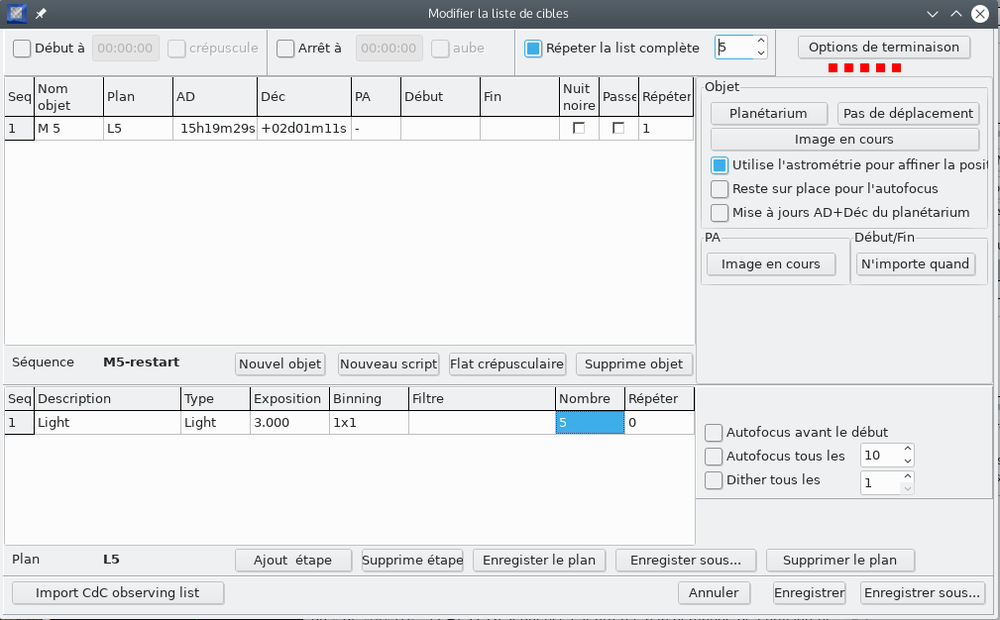
Task: Select Pas de déplacement button
Action: (x=908, y=114)
